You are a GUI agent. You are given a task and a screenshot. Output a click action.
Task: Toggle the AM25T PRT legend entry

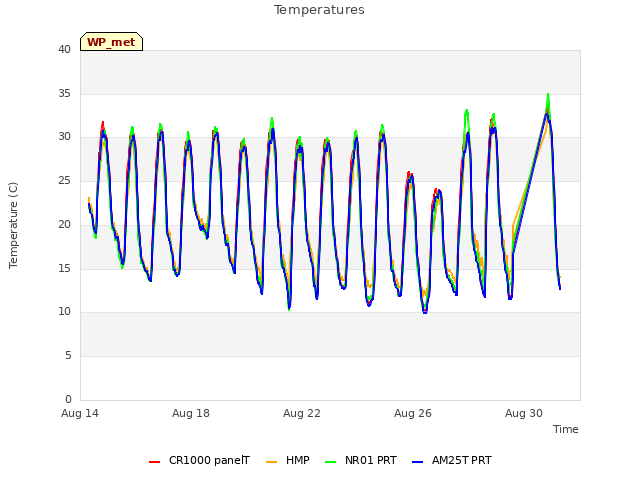tap(452, 460)
